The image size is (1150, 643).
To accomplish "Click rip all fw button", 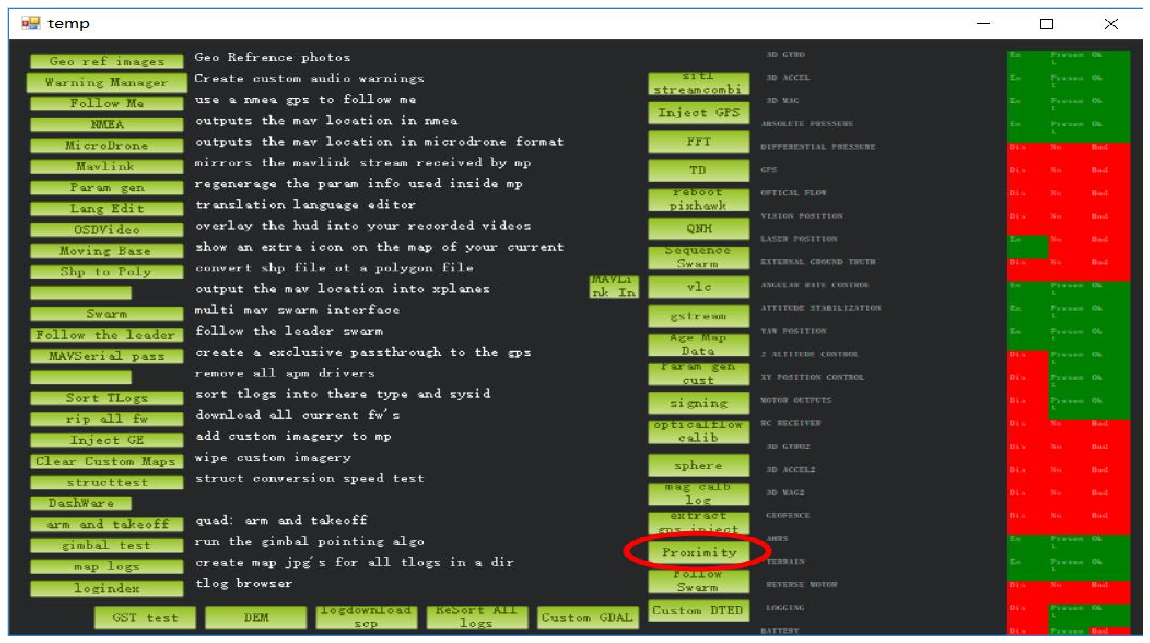I will pos(106,419).
